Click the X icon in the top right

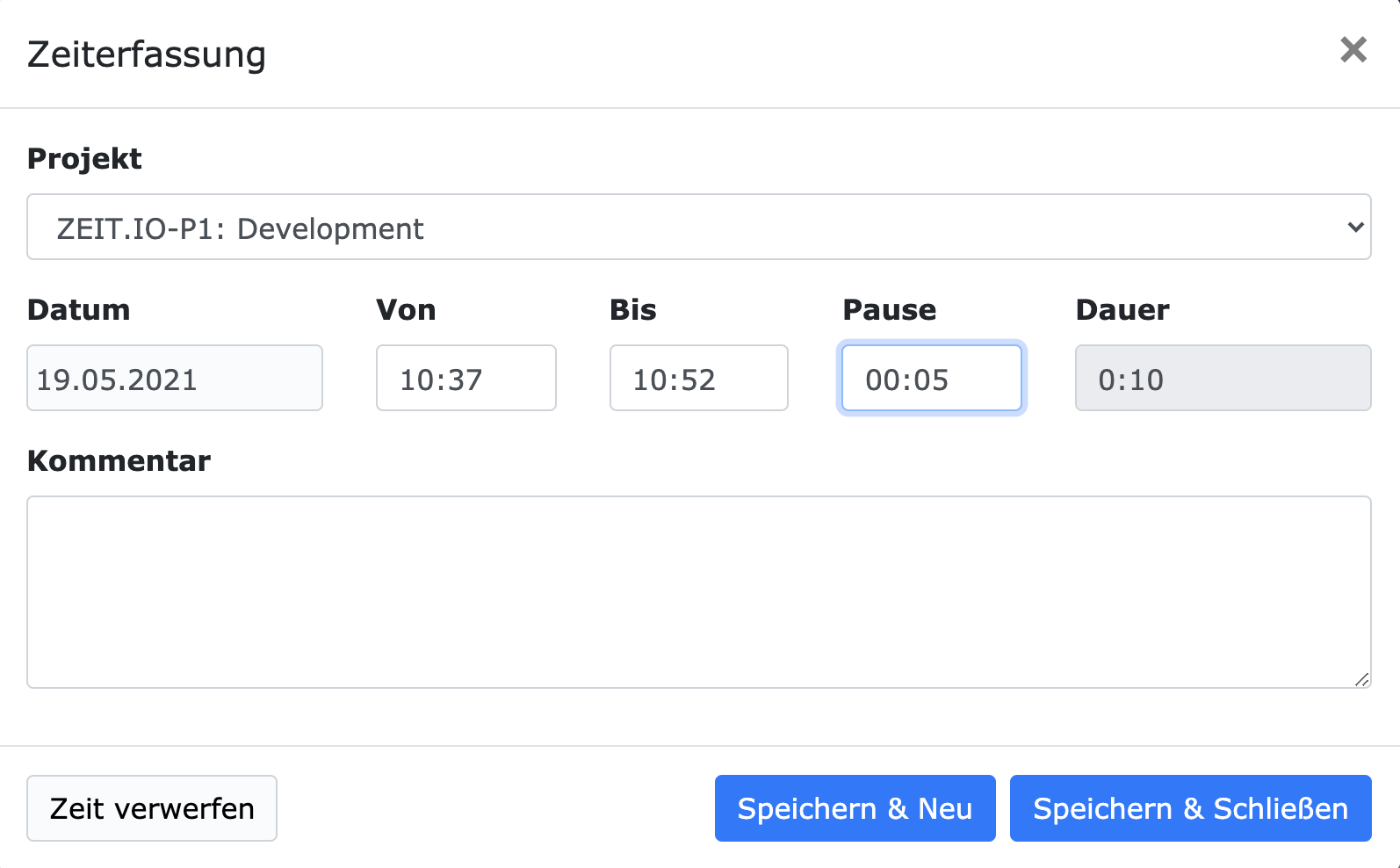(1353, 51)
